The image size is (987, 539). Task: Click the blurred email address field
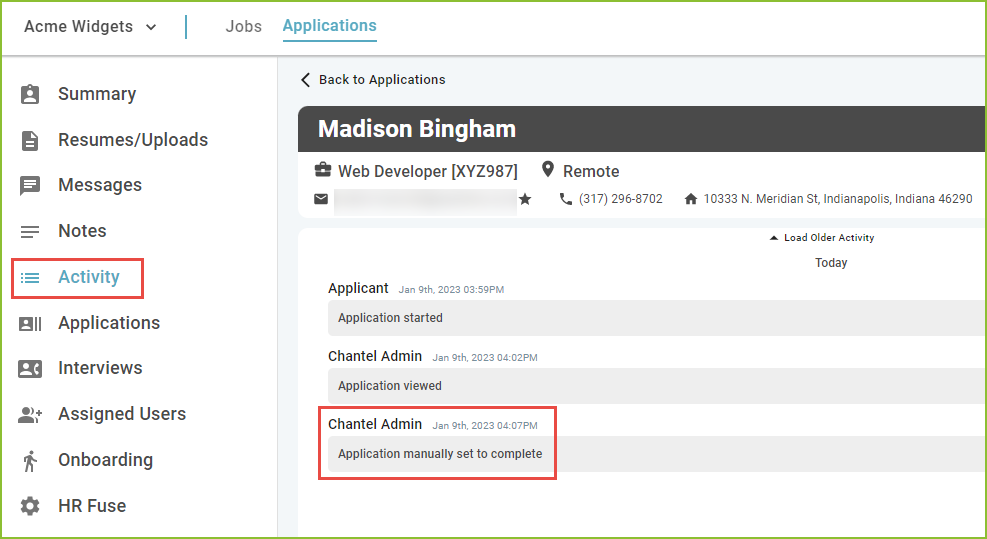pos(426,202)
